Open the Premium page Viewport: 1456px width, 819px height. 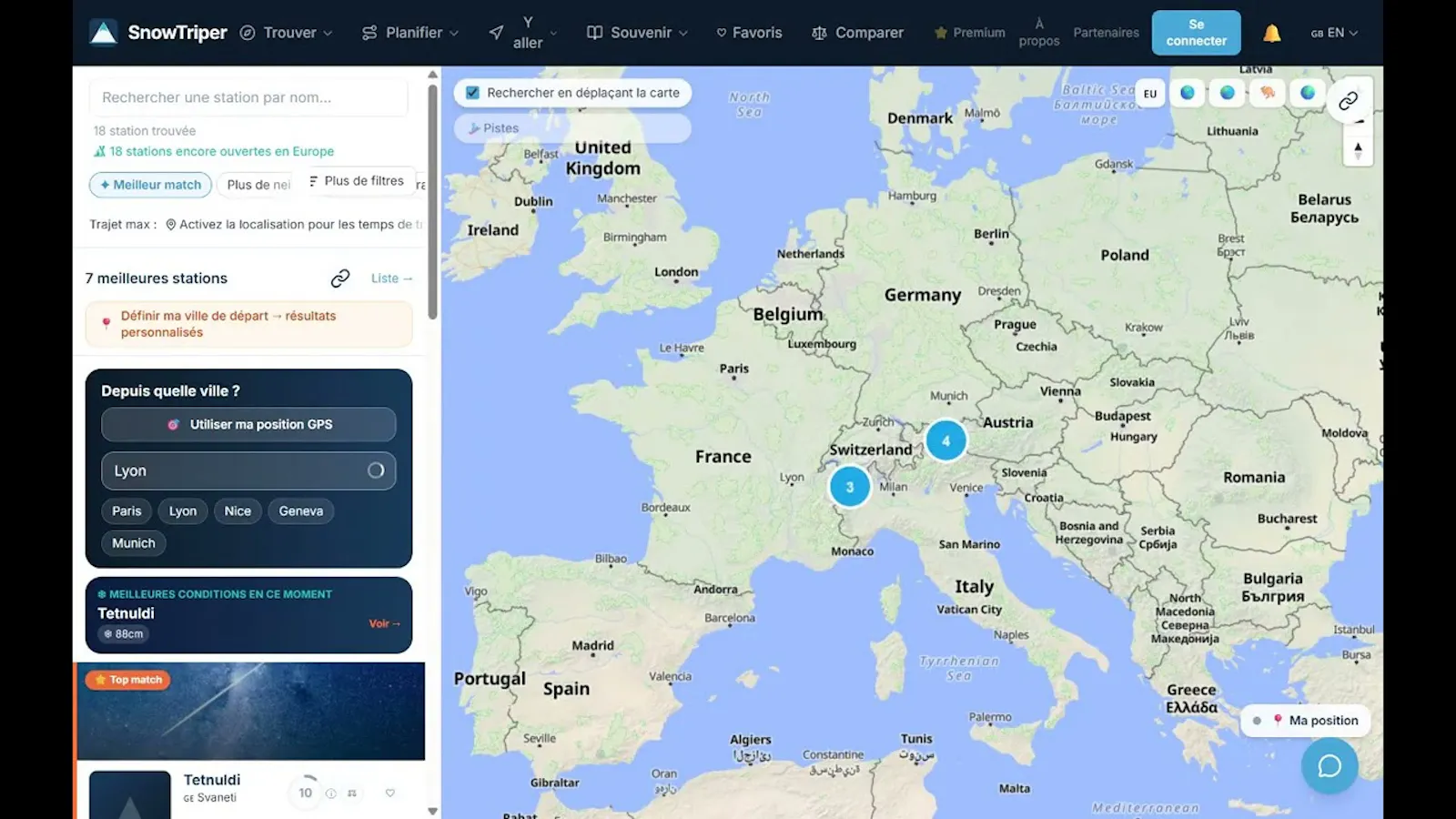969,33
